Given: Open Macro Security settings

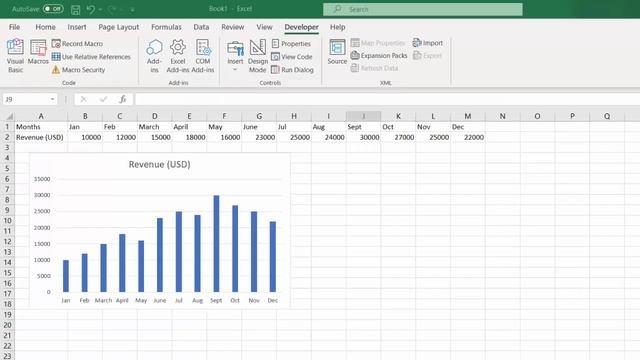Looking at the screenshot, I should point(79,70).
